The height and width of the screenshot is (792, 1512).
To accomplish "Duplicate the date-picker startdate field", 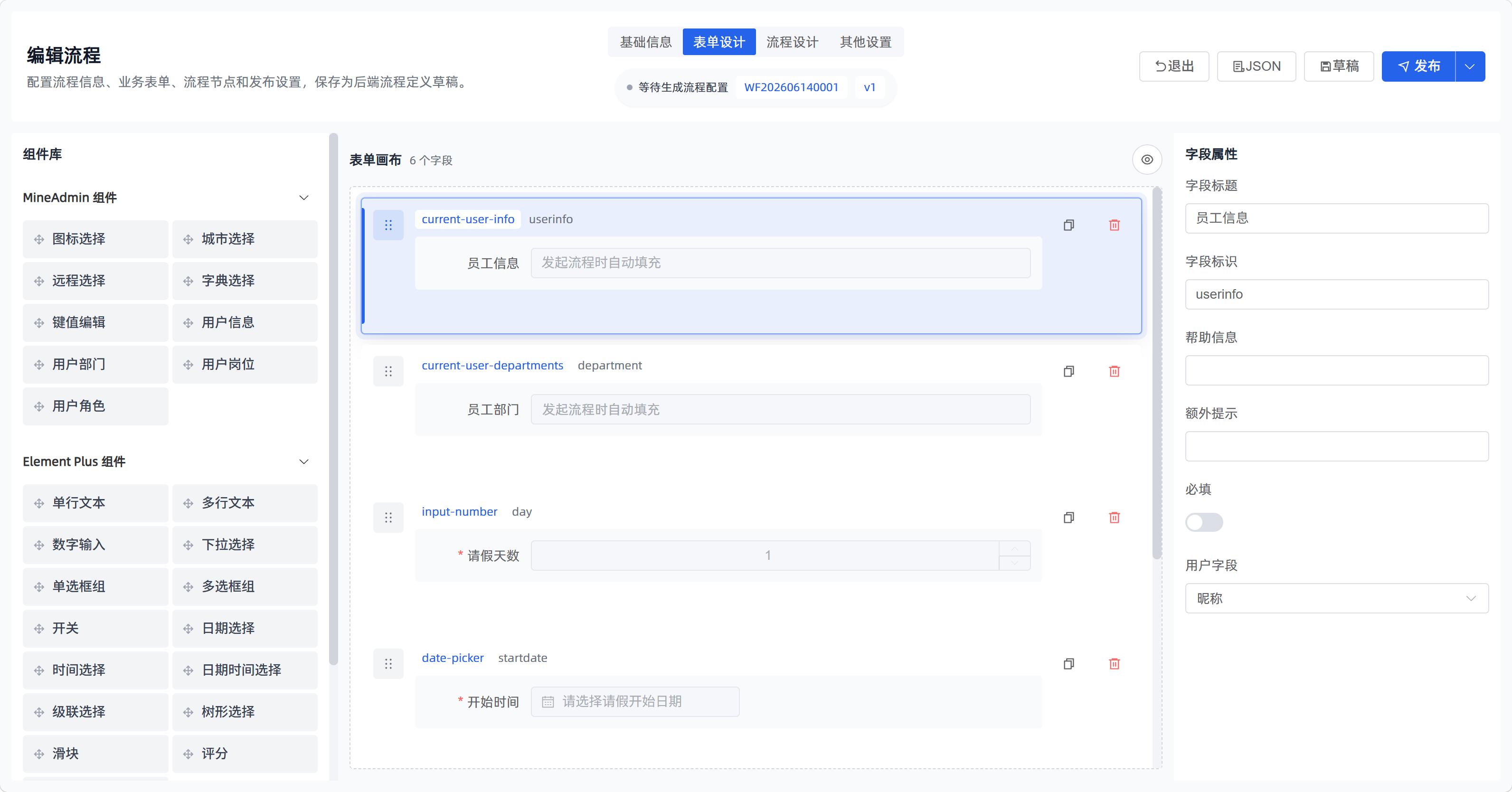I will point(1069,663).
